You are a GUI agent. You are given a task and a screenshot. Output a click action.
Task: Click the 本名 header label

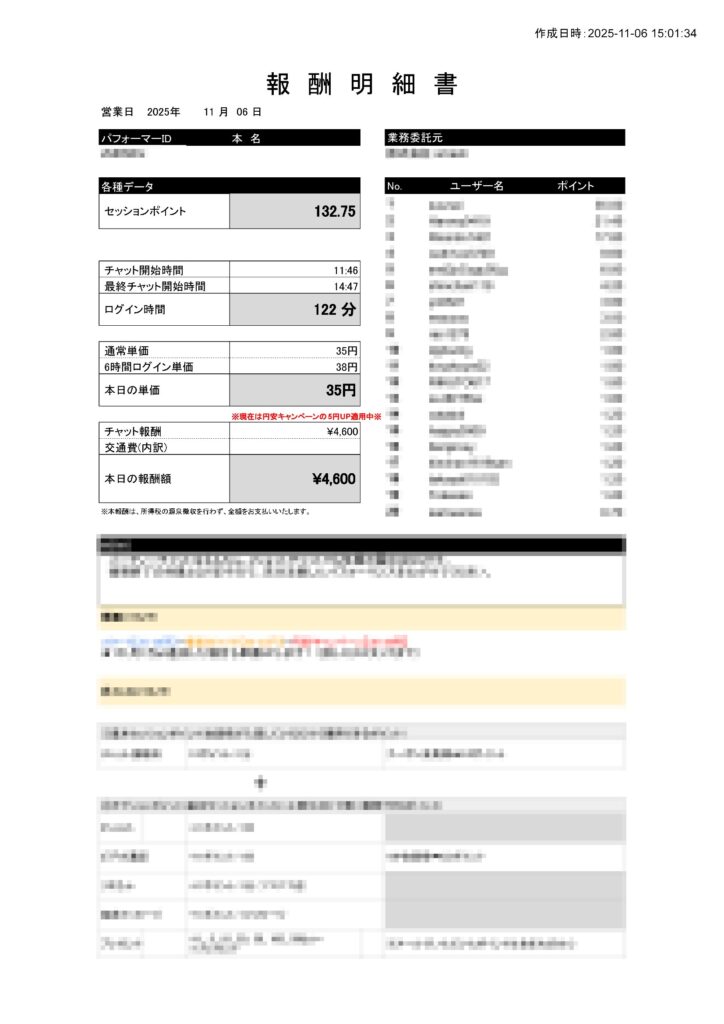[246, 138]
